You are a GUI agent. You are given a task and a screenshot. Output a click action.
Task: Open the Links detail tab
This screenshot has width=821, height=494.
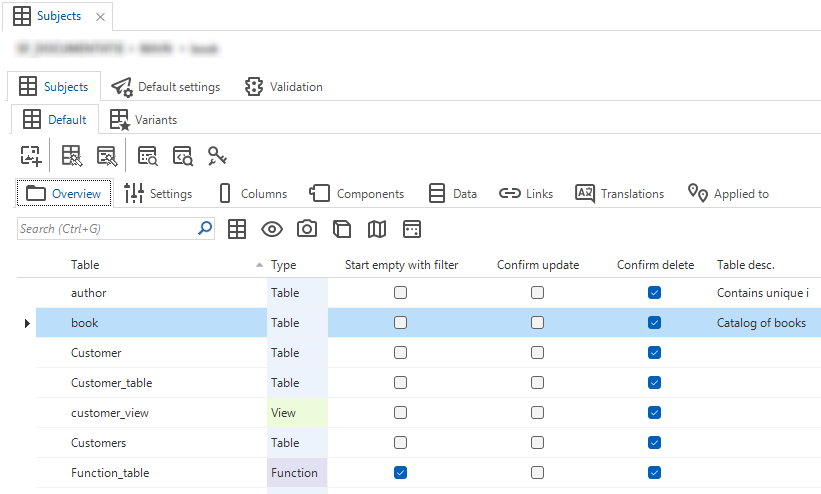(x=526, y=193)
